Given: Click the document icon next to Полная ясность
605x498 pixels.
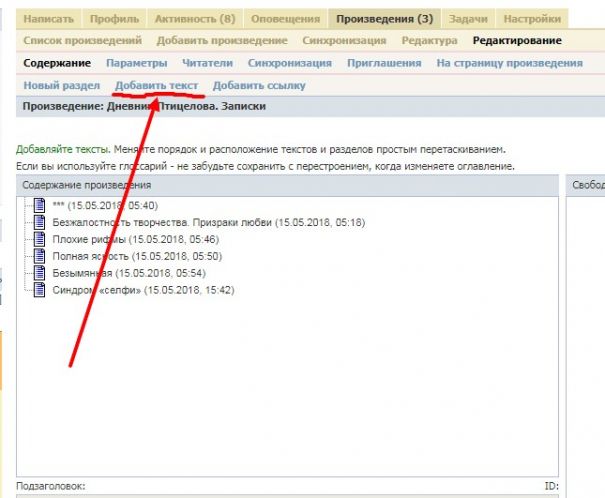Looking at the screenshot, I should point(41,256).
